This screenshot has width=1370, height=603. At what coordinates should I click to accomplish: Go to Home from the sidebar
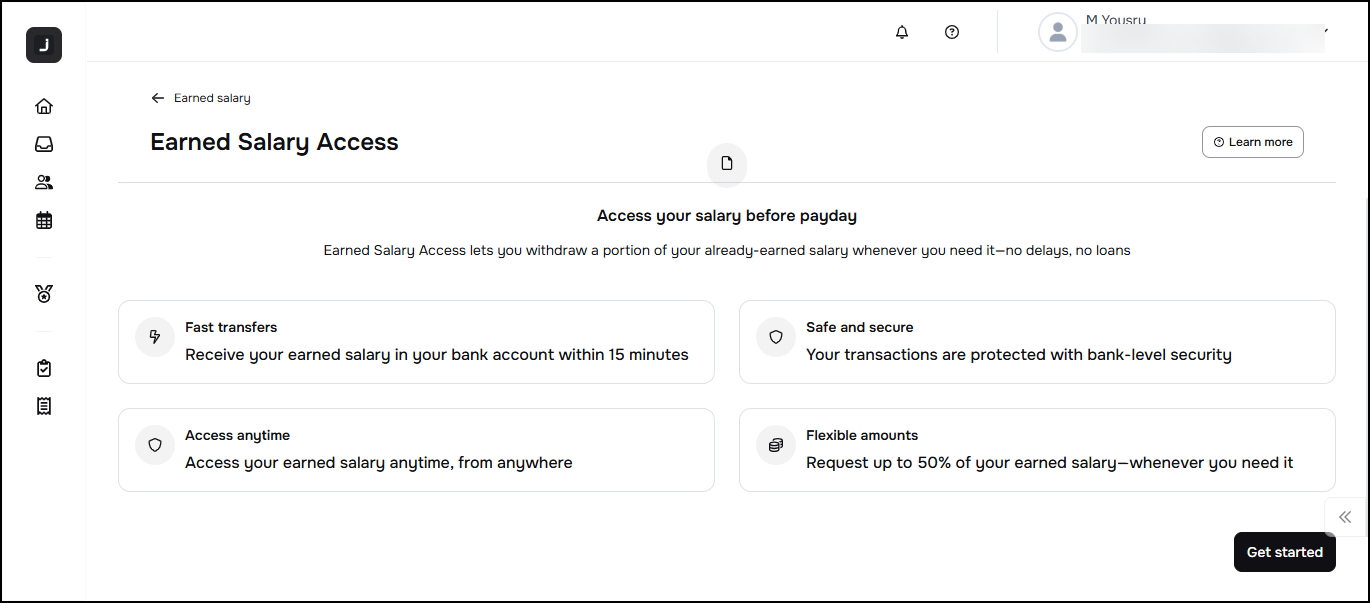(44, 106)
